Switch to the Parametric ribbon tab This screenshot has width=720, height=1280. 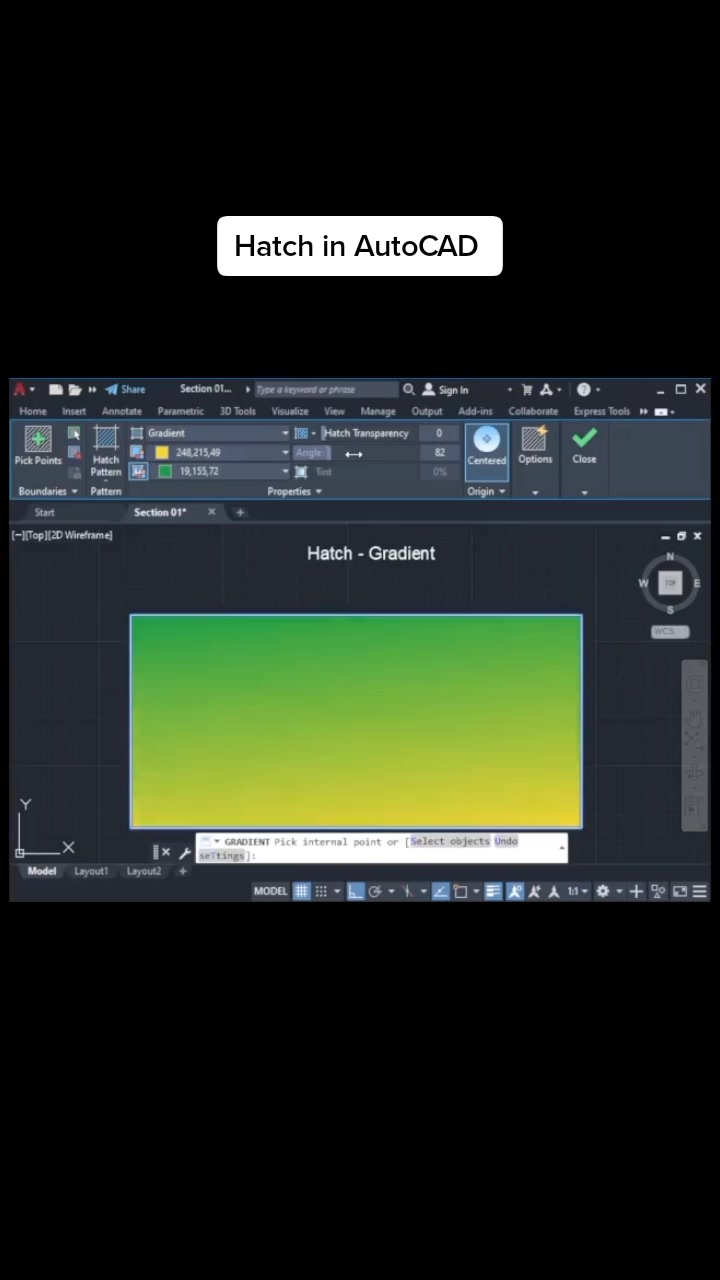point(181,411)
